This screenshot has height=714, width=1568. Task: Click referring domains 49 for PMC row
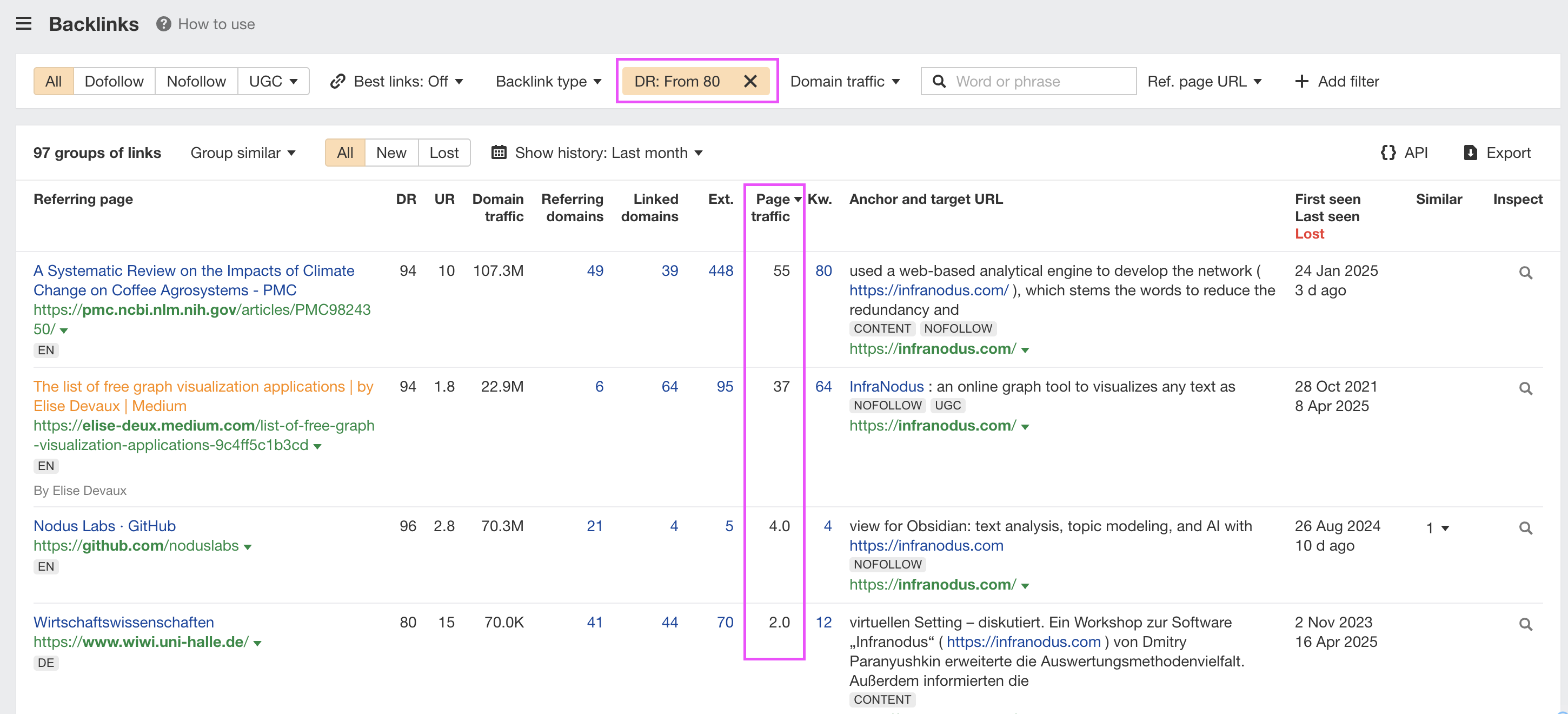click(595, 271)
